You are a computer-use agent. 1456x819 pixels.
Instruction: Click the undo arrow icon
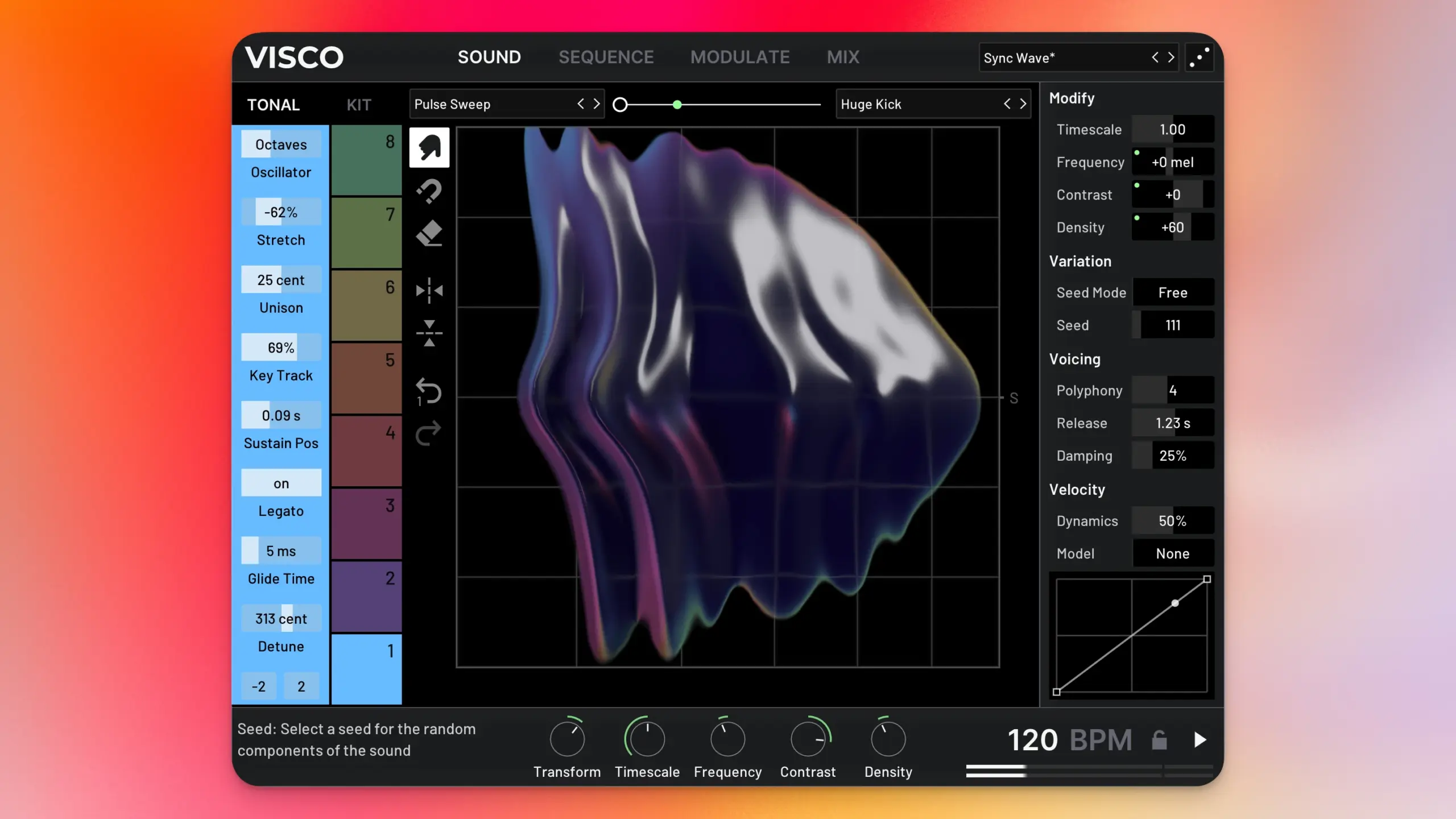(x=428, y=391)
